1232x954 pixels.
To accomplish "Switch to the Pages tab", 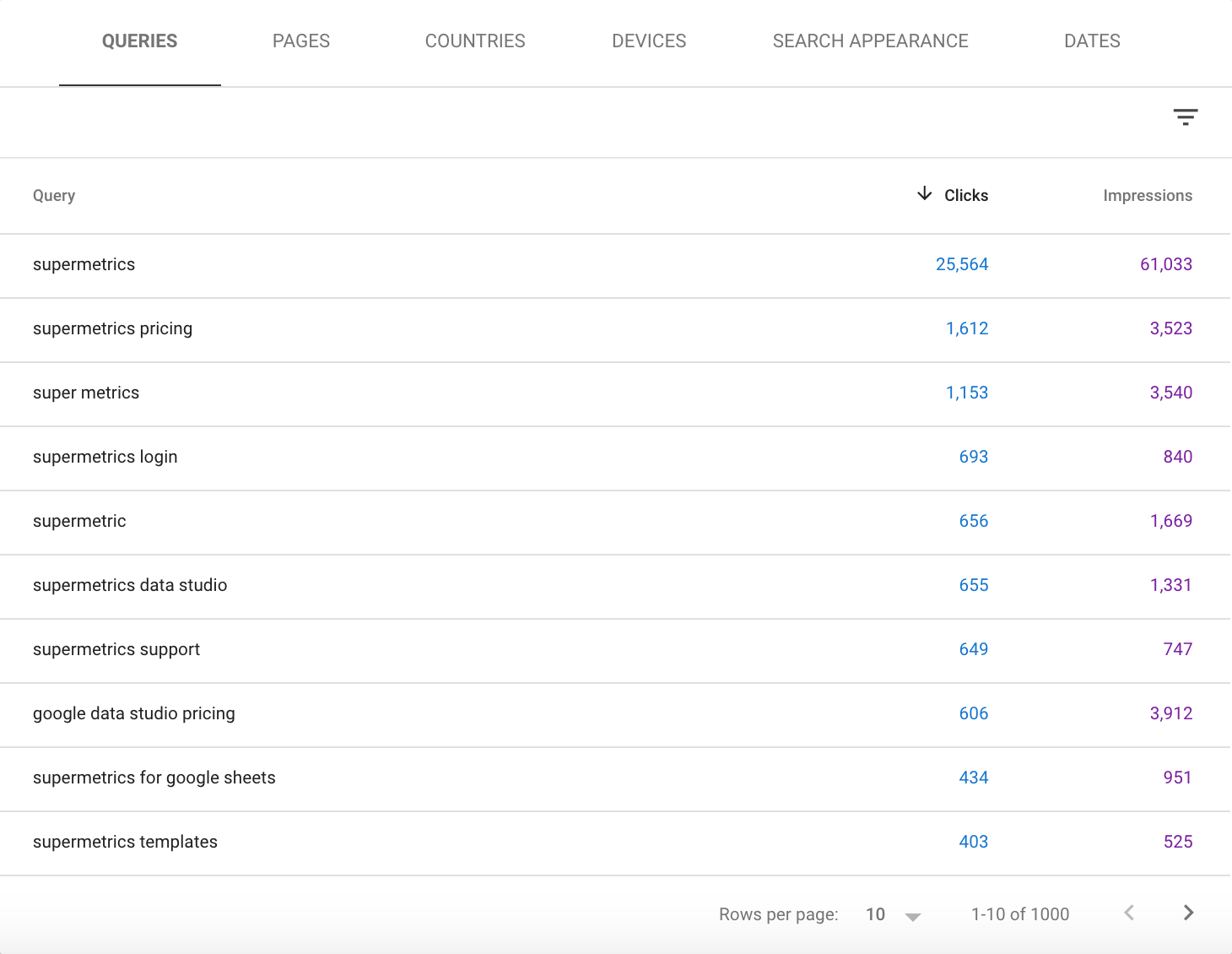I will (x=300, y=41).
